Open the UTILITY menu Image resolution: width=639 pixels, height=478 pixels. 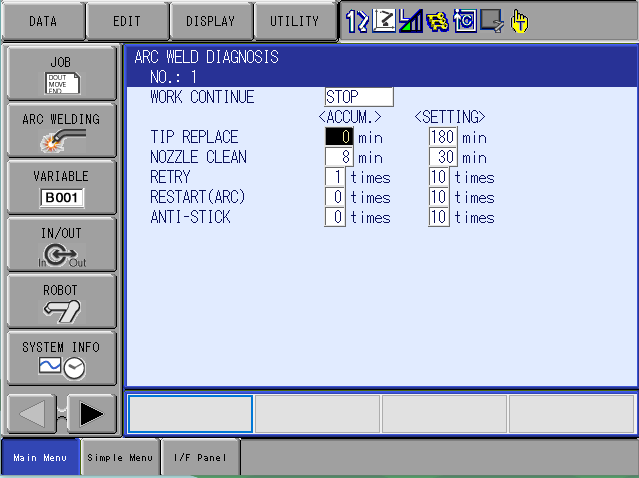295,21
